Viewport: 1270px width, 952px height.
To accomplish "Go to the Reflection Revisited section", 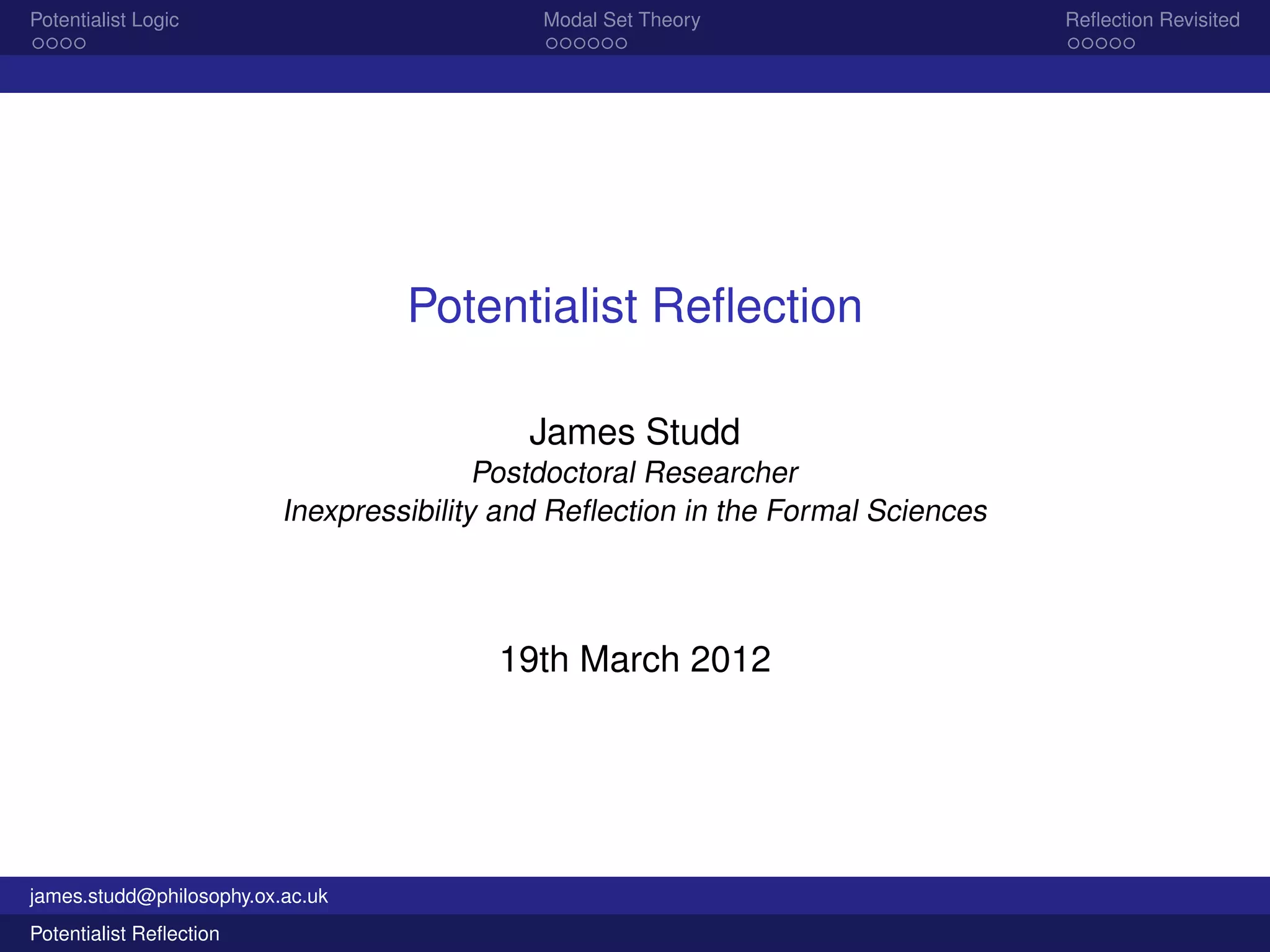I will (x=1152, y=20).
